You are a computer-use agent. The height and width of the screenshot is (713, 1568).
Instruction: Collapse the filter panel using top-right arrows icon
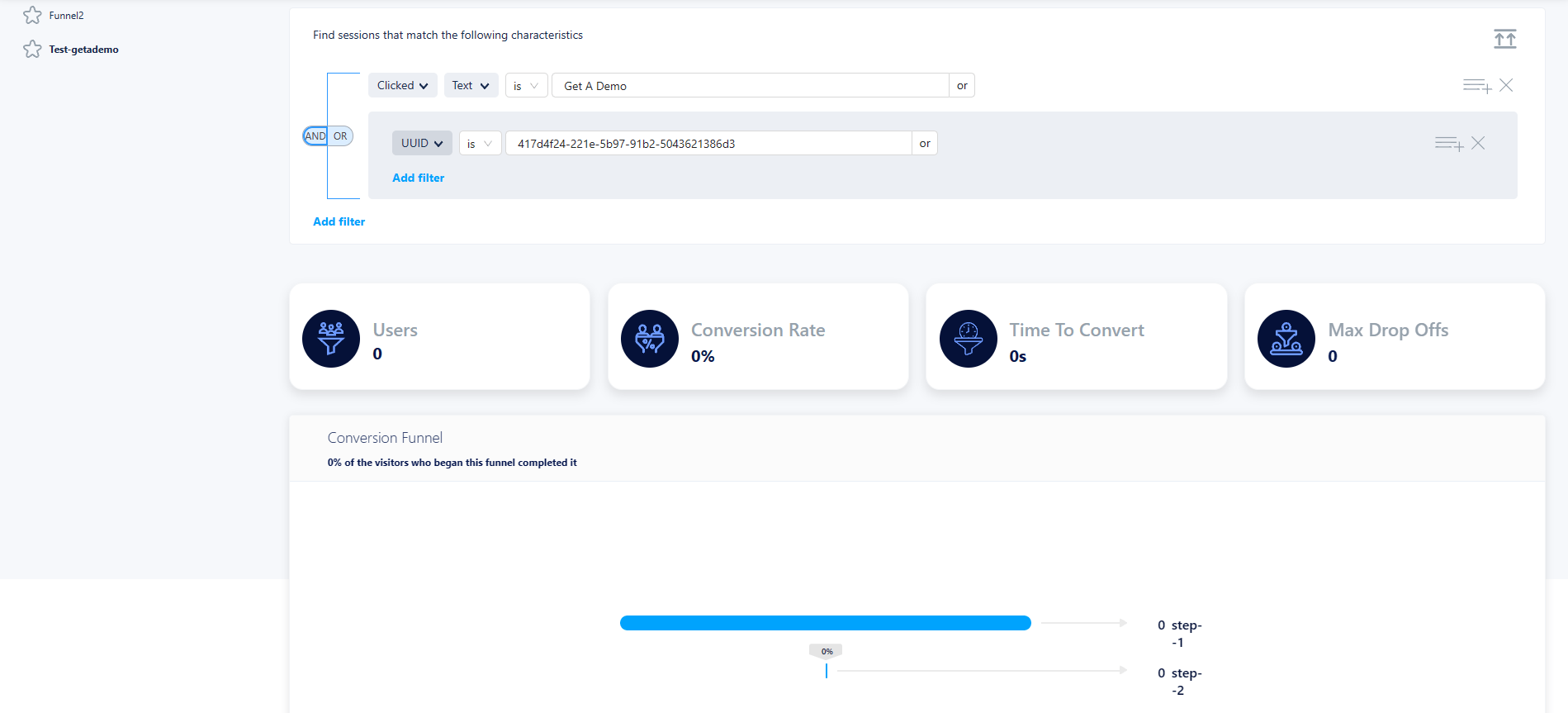[1504, 39]
